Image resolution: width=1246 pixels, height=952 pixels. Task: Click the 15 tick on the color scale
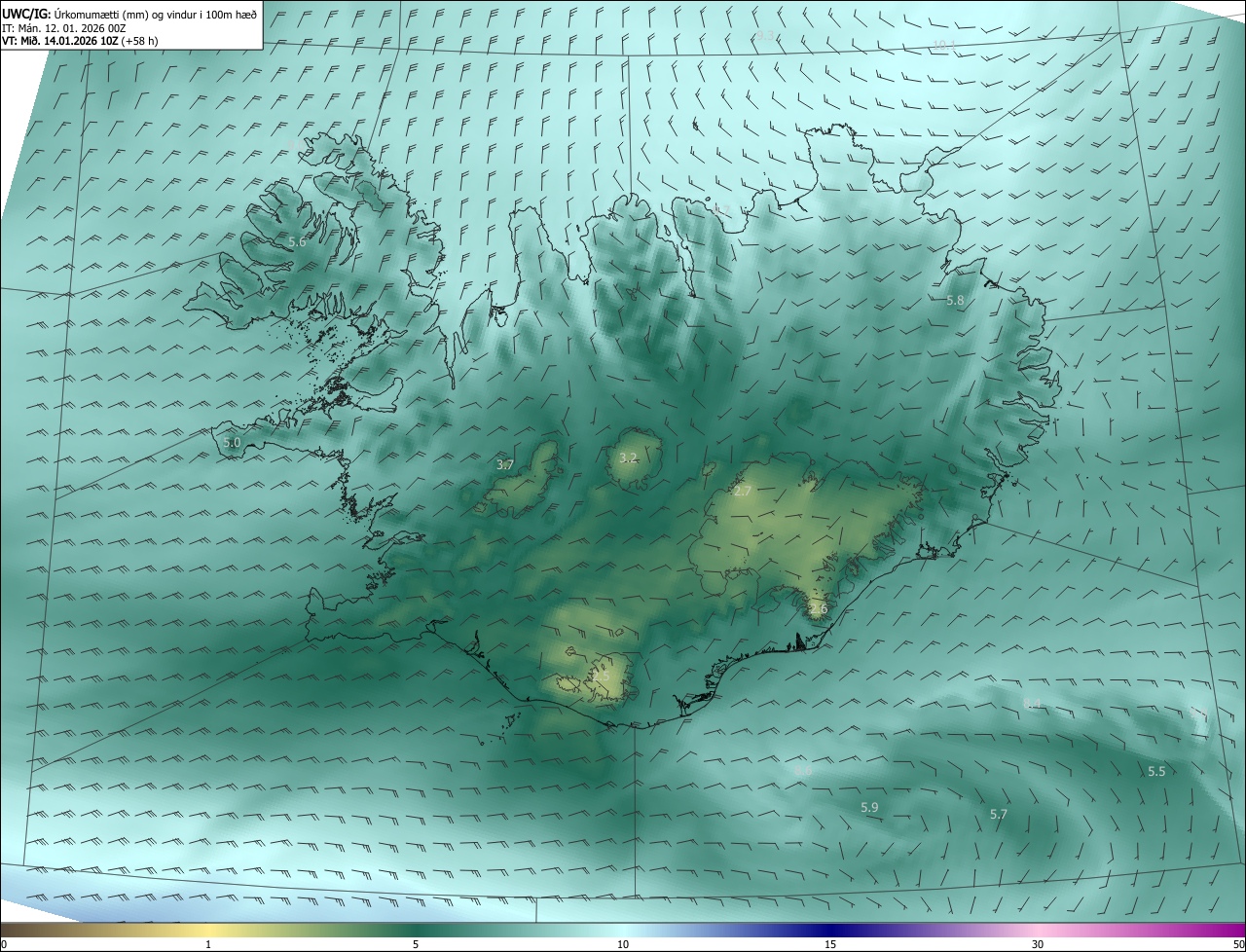click(x=830, y=944)
